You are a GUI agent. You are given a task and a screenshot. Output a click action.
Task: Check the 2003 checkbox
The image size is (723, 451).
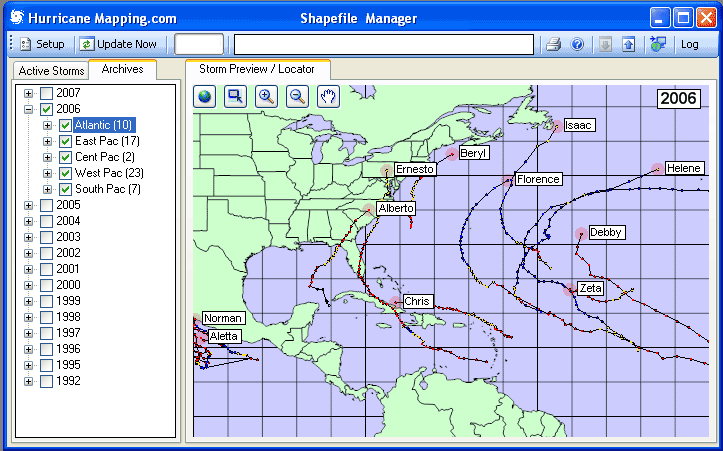[x=46, y=237]
